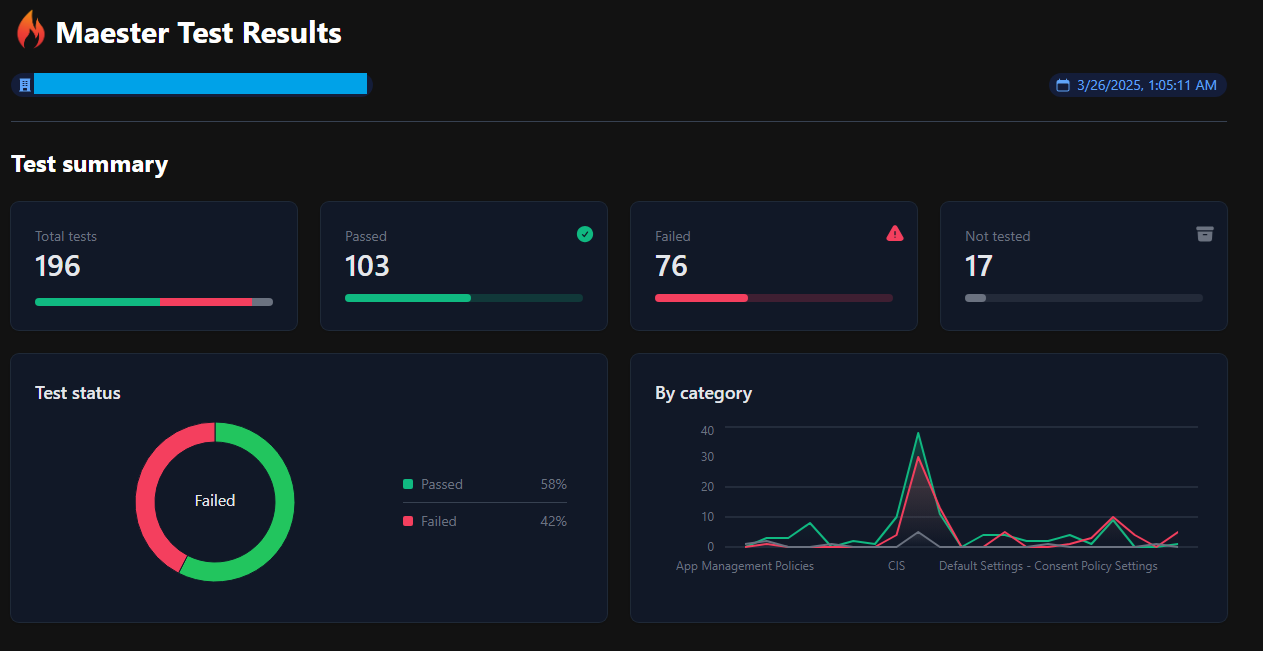Open the date picker via the timestamp button
The width and height of the screenshot is (1263, 651).
click(x=1137, y=85)
